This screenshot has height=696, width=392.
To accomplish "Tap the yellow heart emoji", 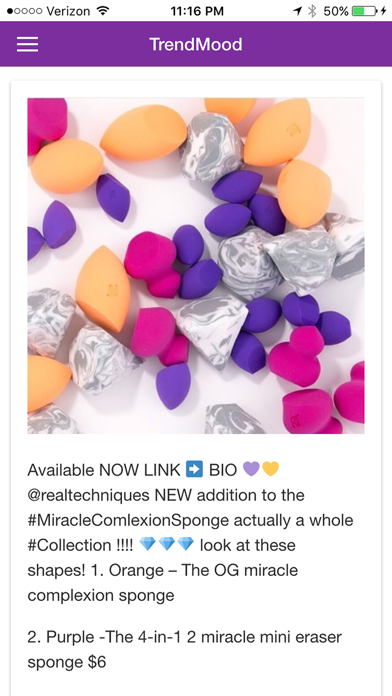I will (270, 469).
